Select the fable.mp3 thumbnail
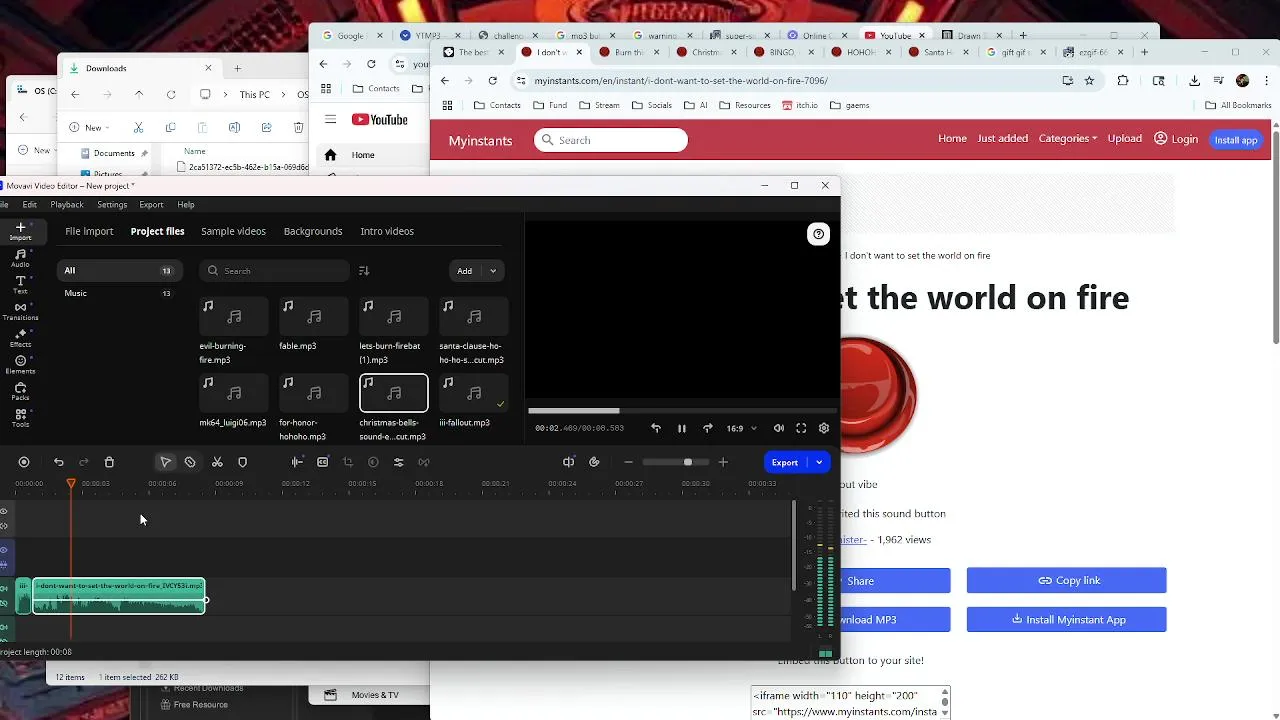The image size is (1280, 720). pos(314,317)
